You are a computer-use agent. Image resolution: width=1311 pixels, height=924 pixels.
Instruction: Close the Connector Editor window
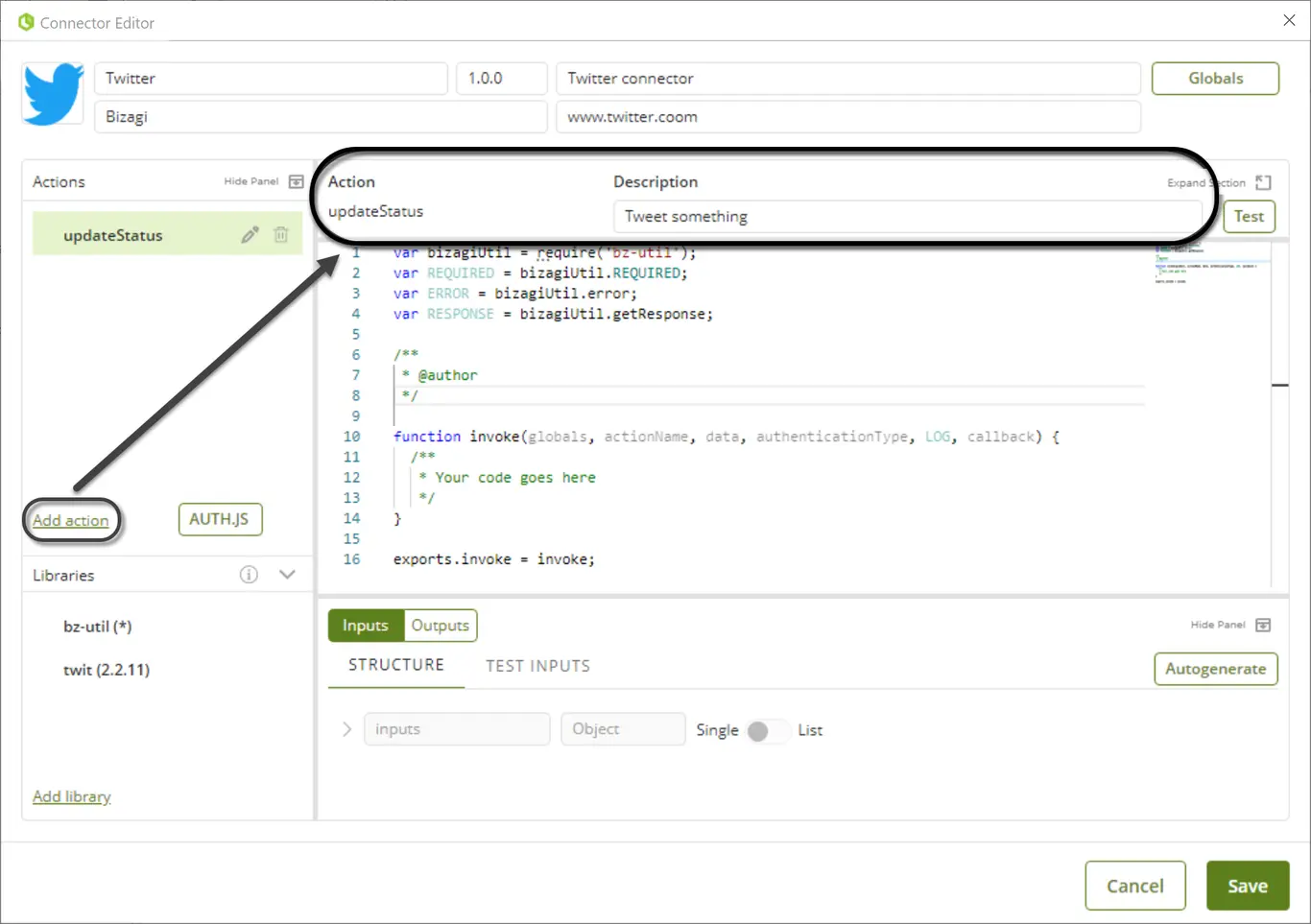1289,20
